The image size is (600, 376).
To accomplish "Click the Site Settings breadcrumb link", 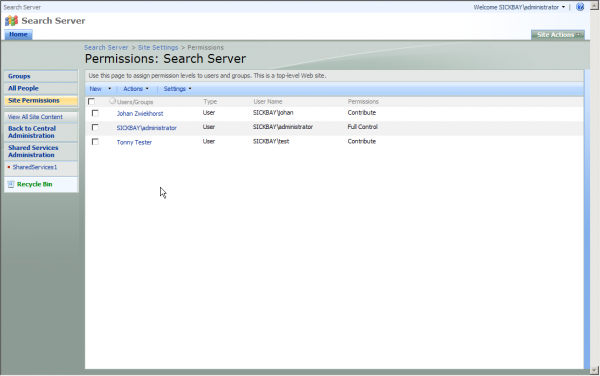I will (158, 47).
